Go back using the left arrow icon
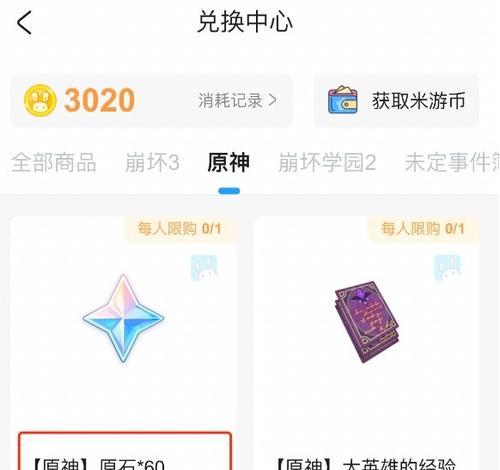 24,22
